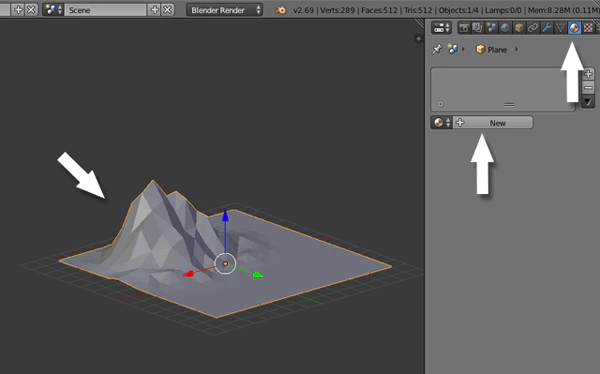
Task: Click the v2.69 version text
Action: [303, 10]
